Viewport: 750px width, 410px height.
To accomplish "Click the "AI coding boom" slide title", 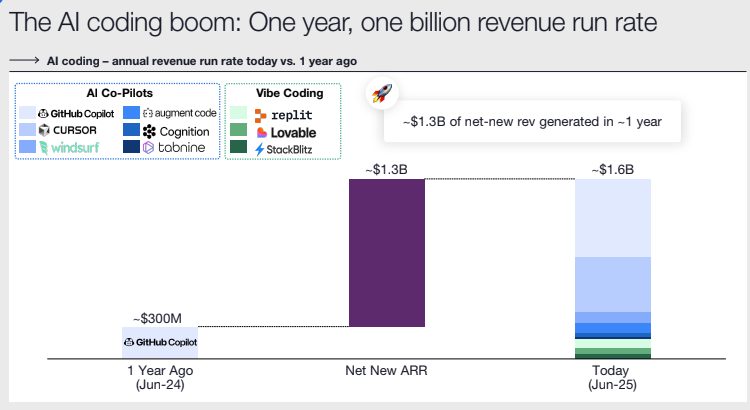I will pyautogui.click(x=333, y=22).
